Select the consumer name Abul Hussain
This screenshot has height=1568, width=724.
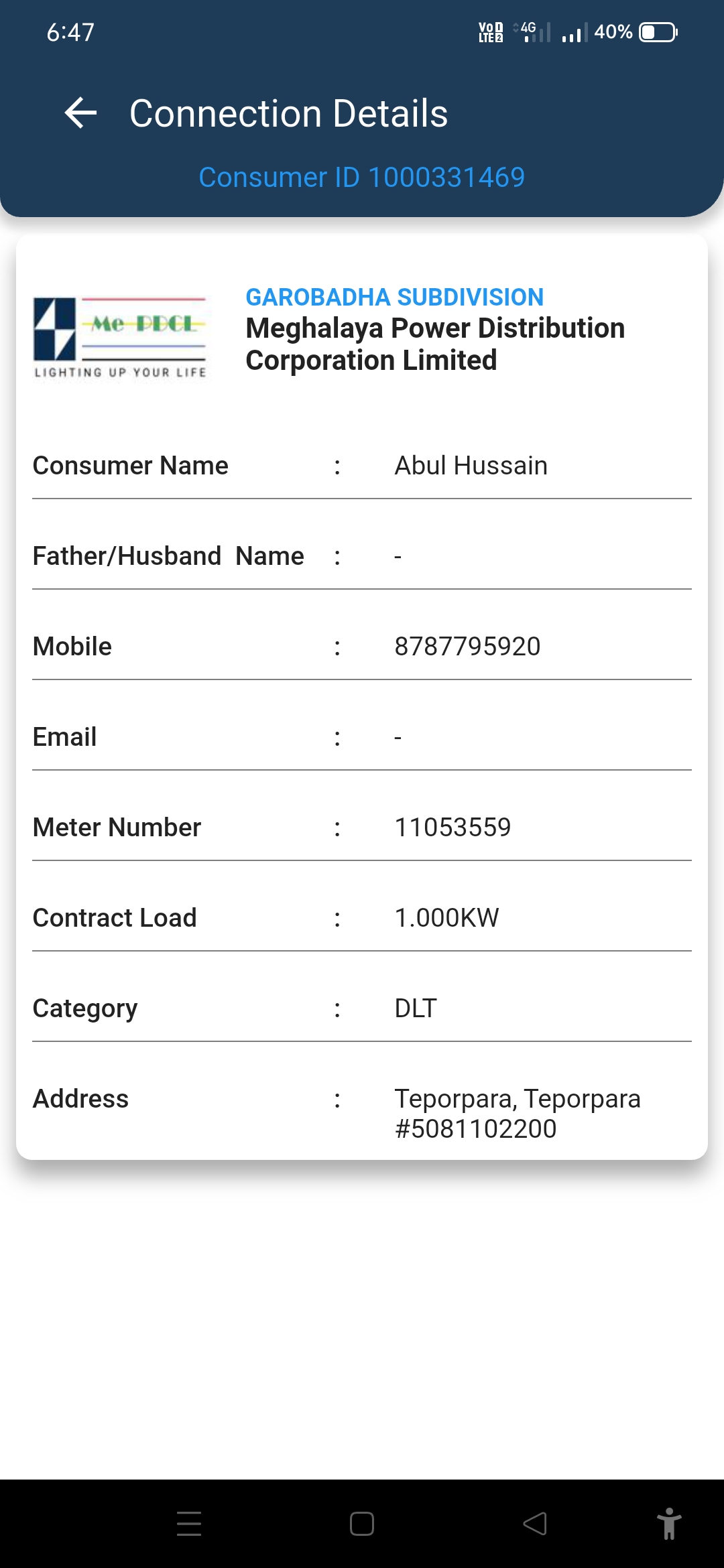(471, 466)
